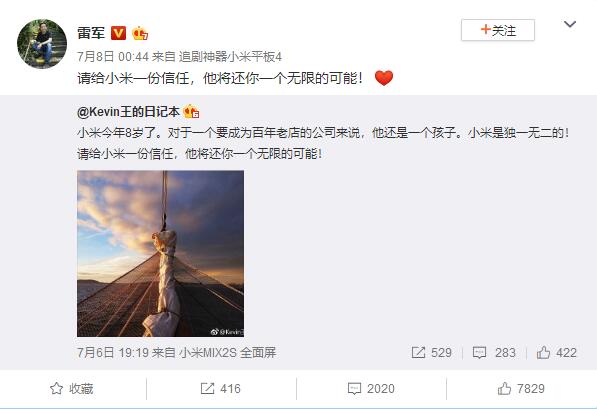Open the 雷军 username link
Image resolution: width=597 pixels, height=409 pixels.
pos(91,33)
